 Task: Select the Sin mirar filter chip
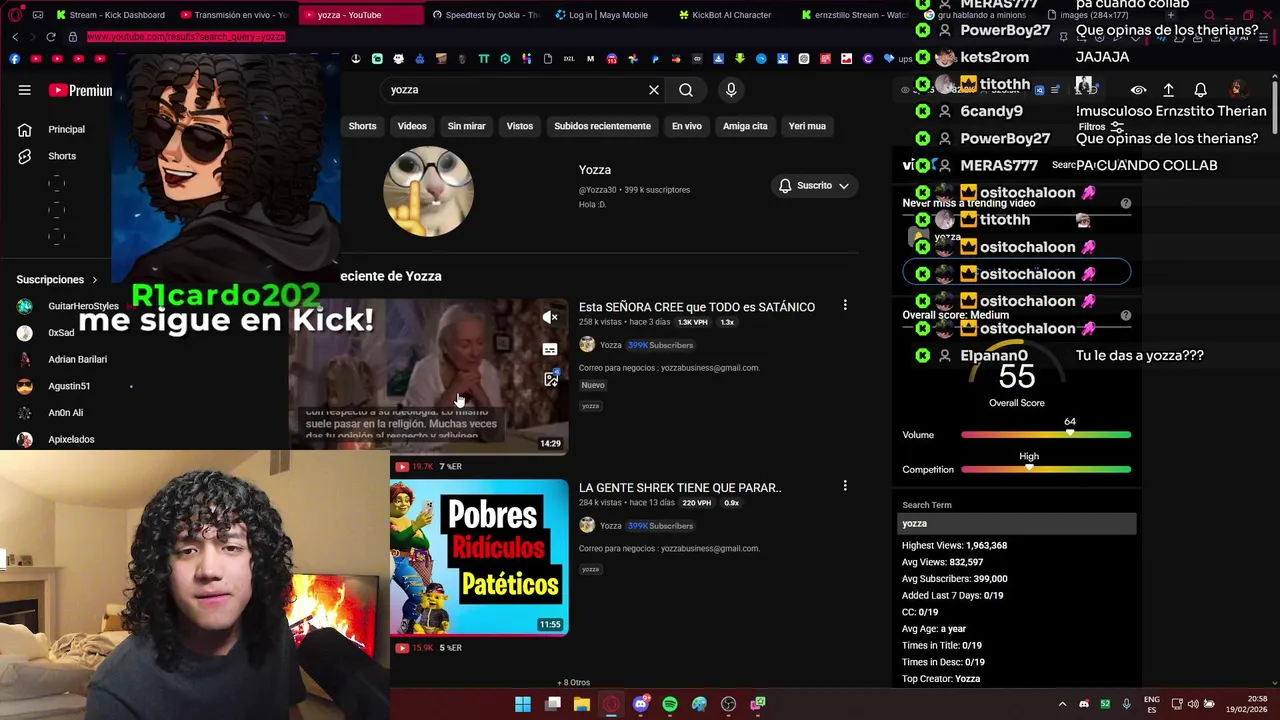pos(466,126)
